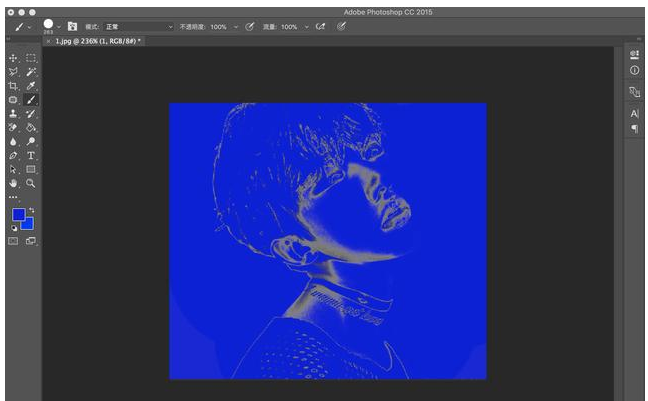Change the screen mode
The width and height of the screenshot is (648, 401).
[31, 241]
